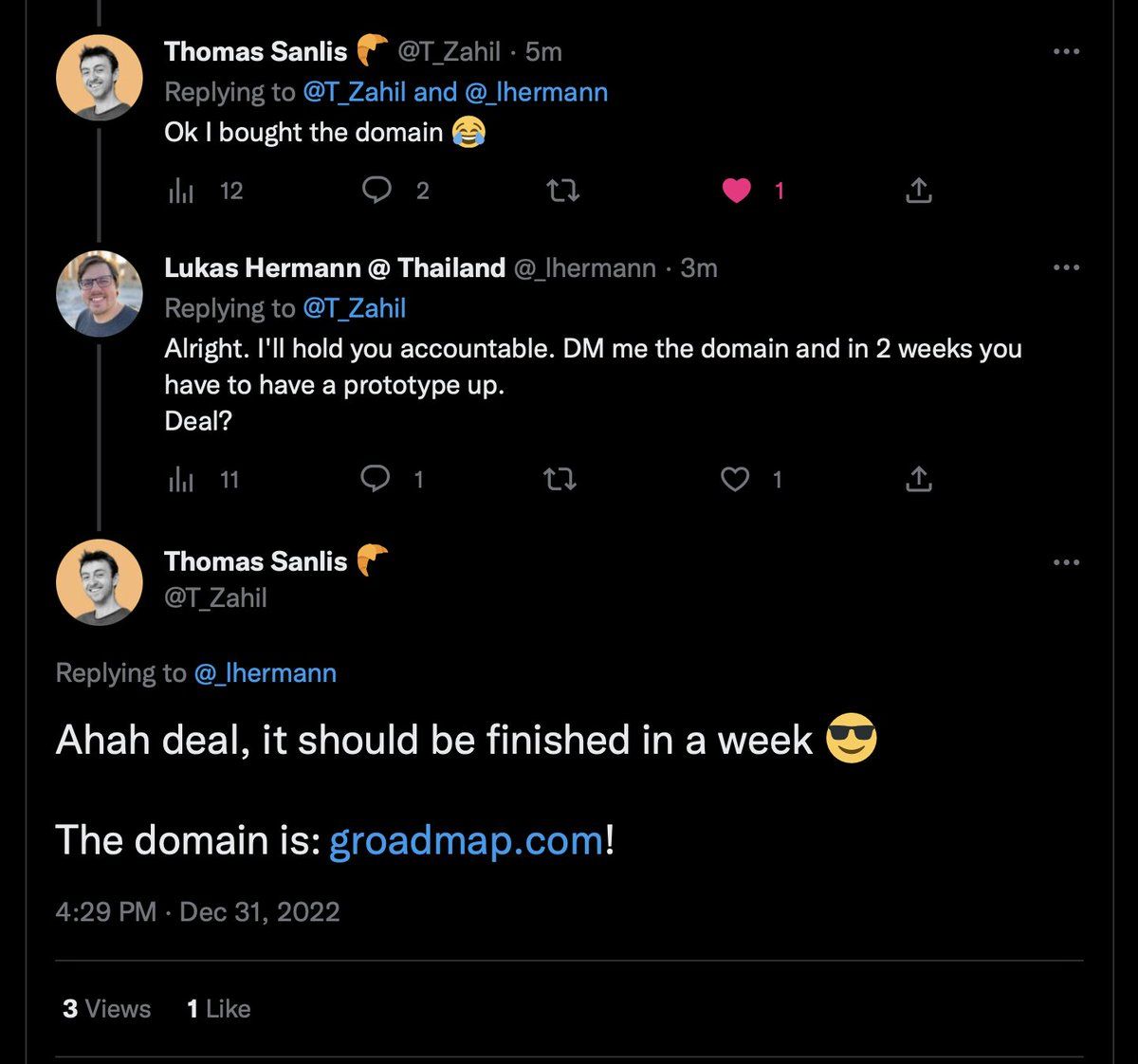Open Lukas Hermann's profile picture
The image size is (1138, 1064).
100,293
